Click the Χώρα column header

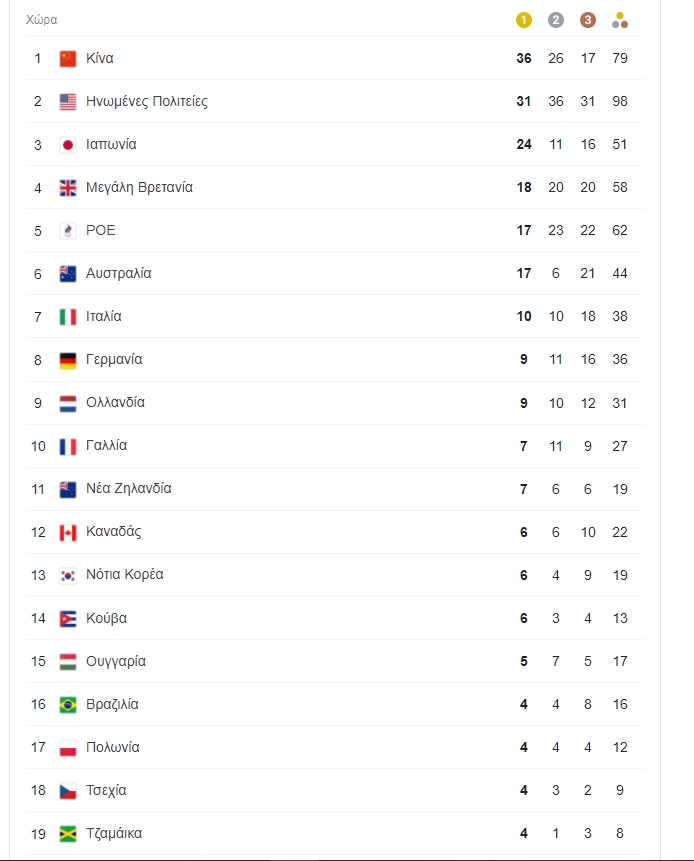pos(41,20)
